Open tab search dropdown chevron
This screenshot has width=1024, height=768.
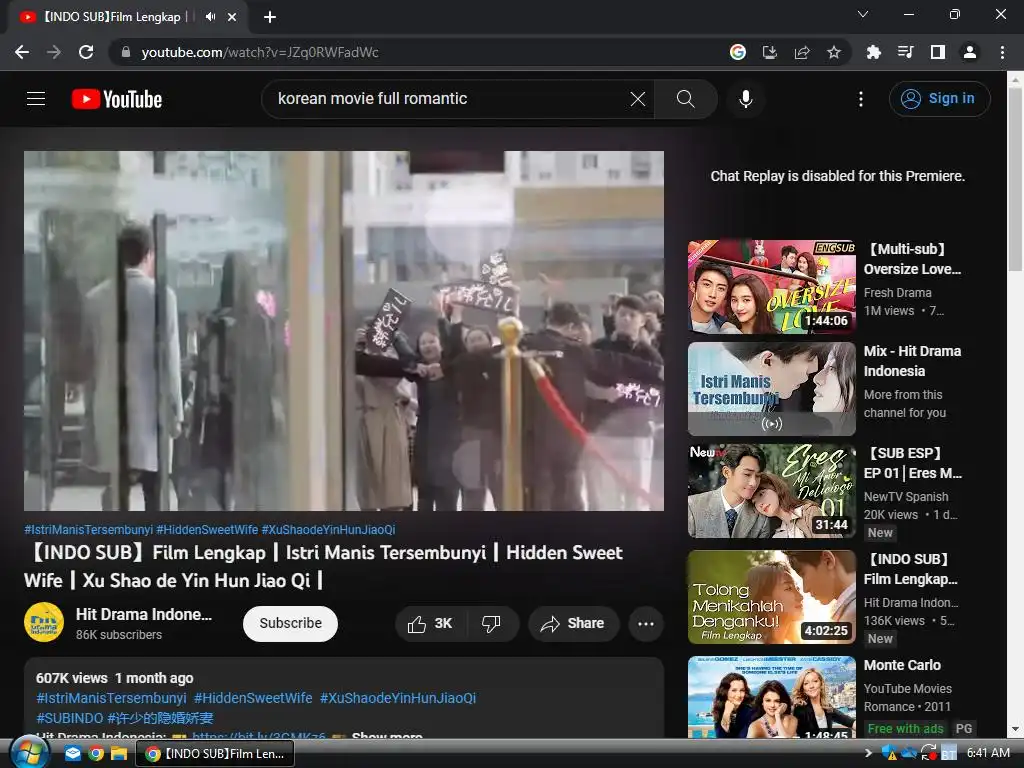863,14
